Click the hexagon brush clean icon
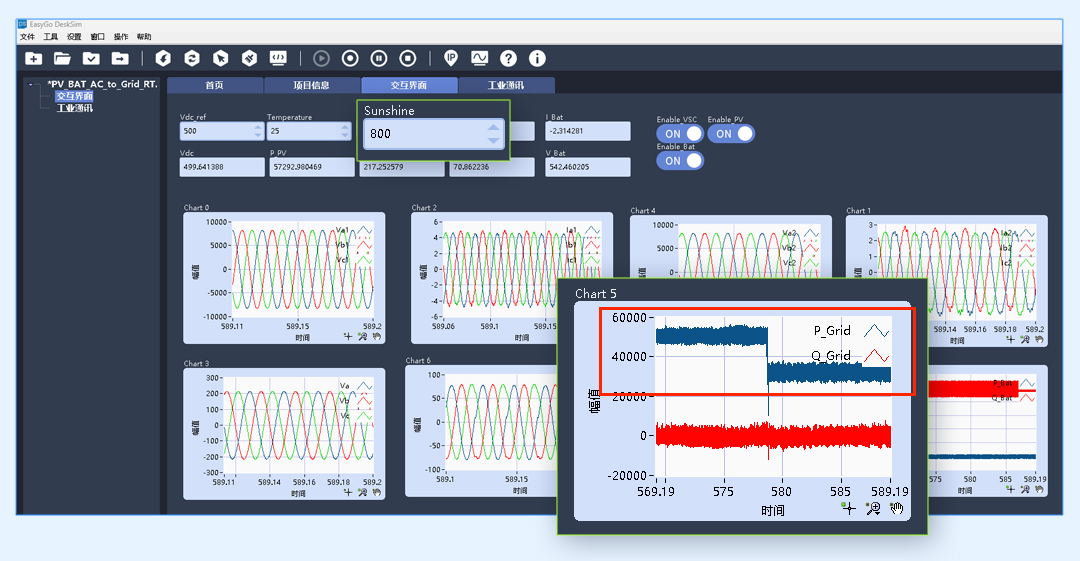 [249, 59]
